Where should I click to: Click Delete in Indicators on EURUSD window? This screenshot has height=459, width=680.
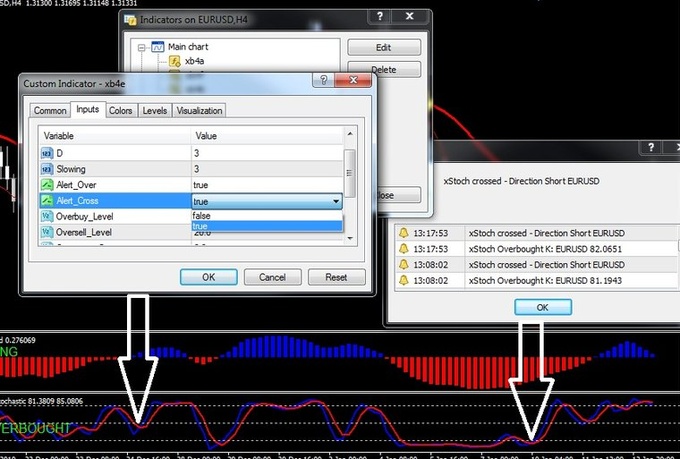[x=384, y=69]
